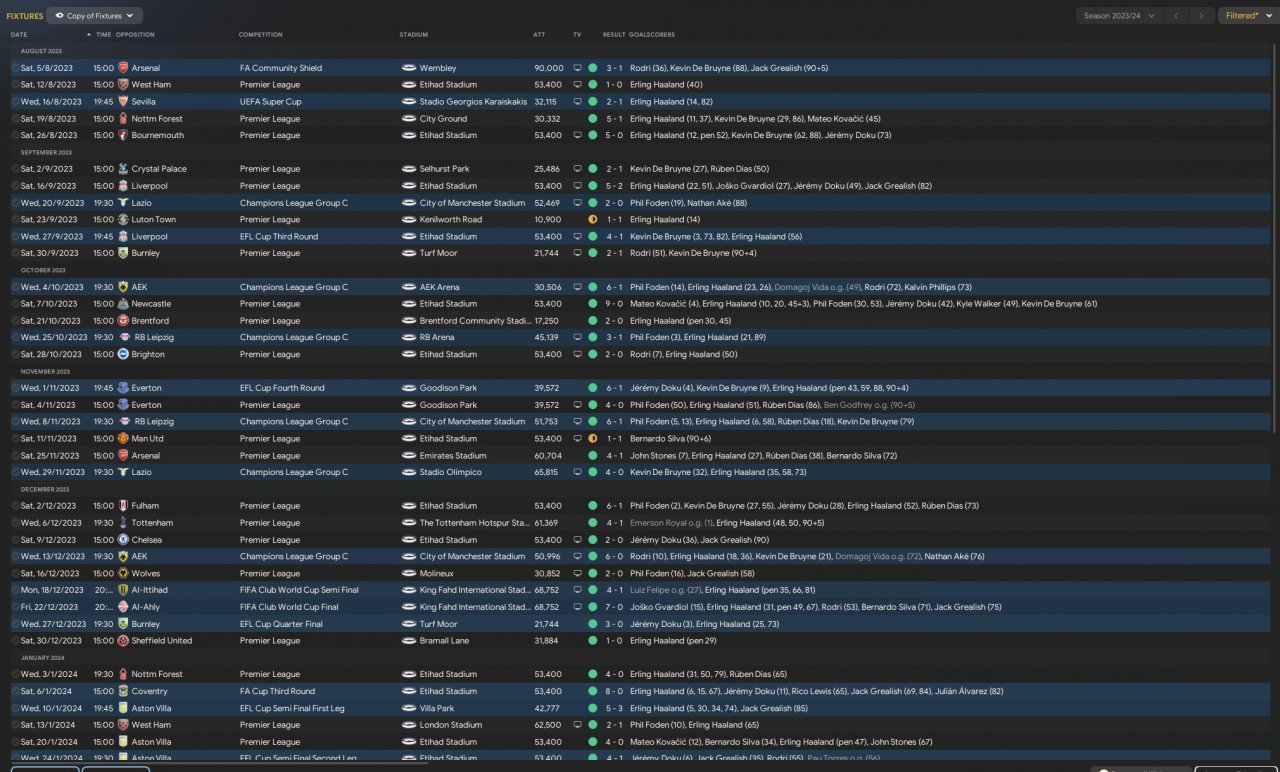Sort fixtures by the Result column header
The width and height of the screenshot is (1280, 772).
(x=614, y=35)
